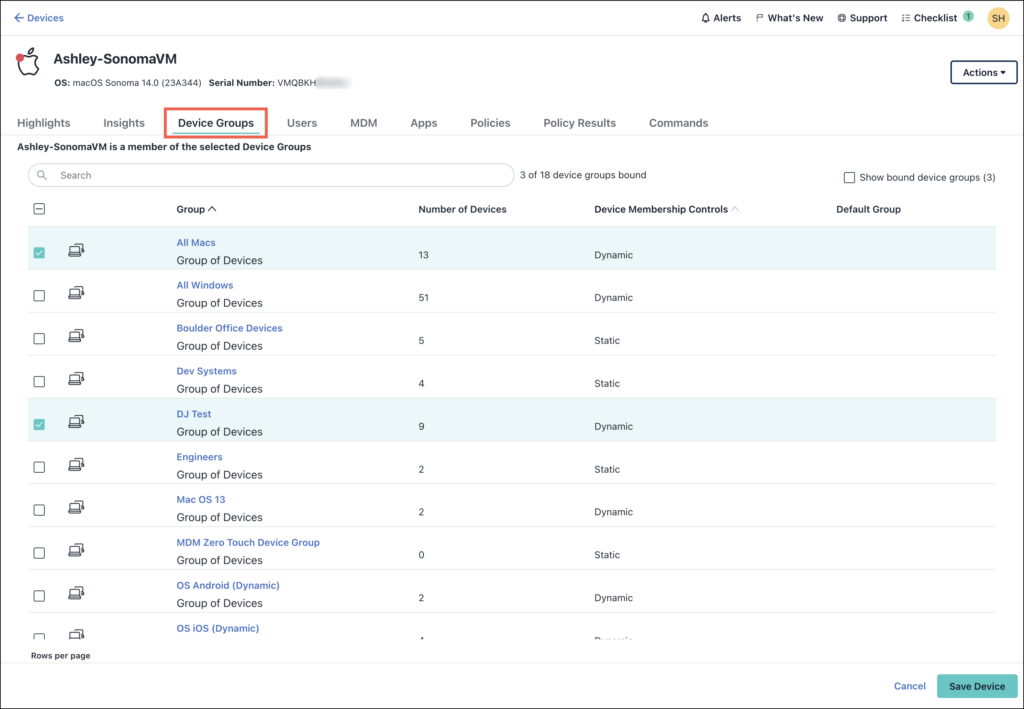The image size is (1024, 709).
Task: Open the Insights tab
Action: pos(124,123)
